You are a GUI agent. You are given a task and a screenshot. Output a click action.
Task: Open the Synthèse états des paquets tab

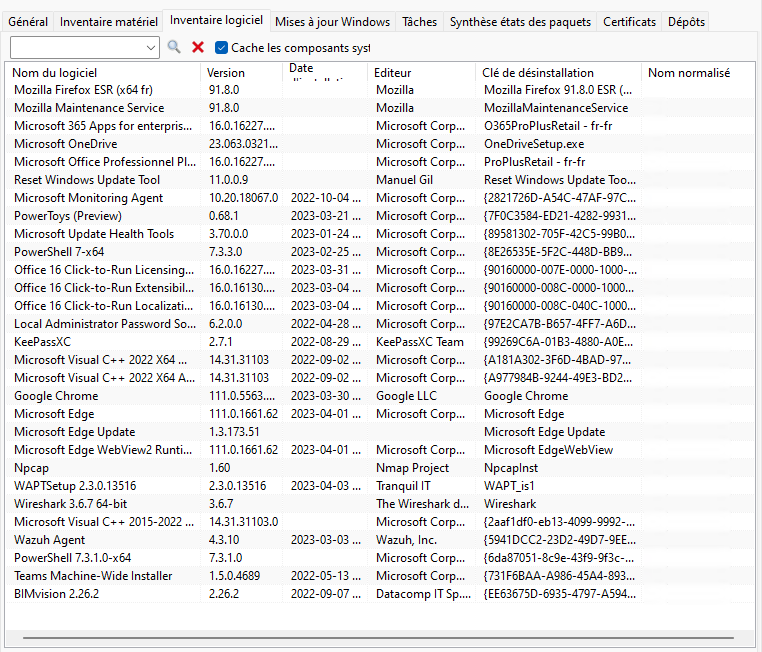(520, 22)
